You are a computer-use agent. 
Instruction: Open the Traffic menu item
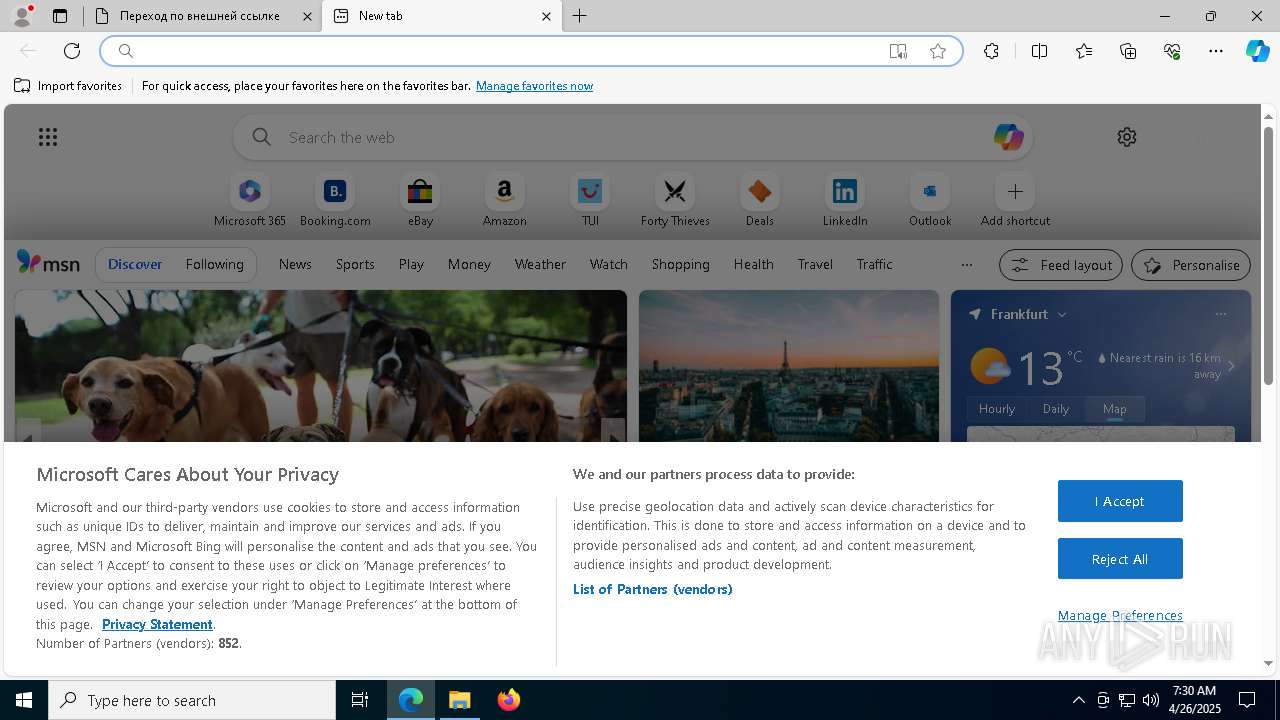pos(874,264)
